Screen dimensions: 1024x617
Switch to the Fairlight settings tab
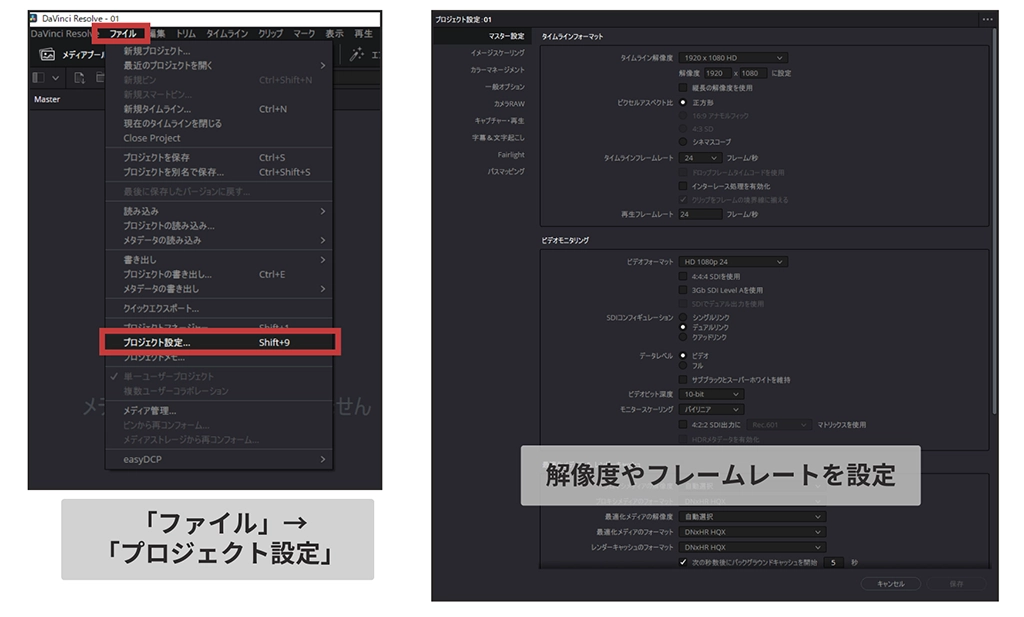pos(511,155)
